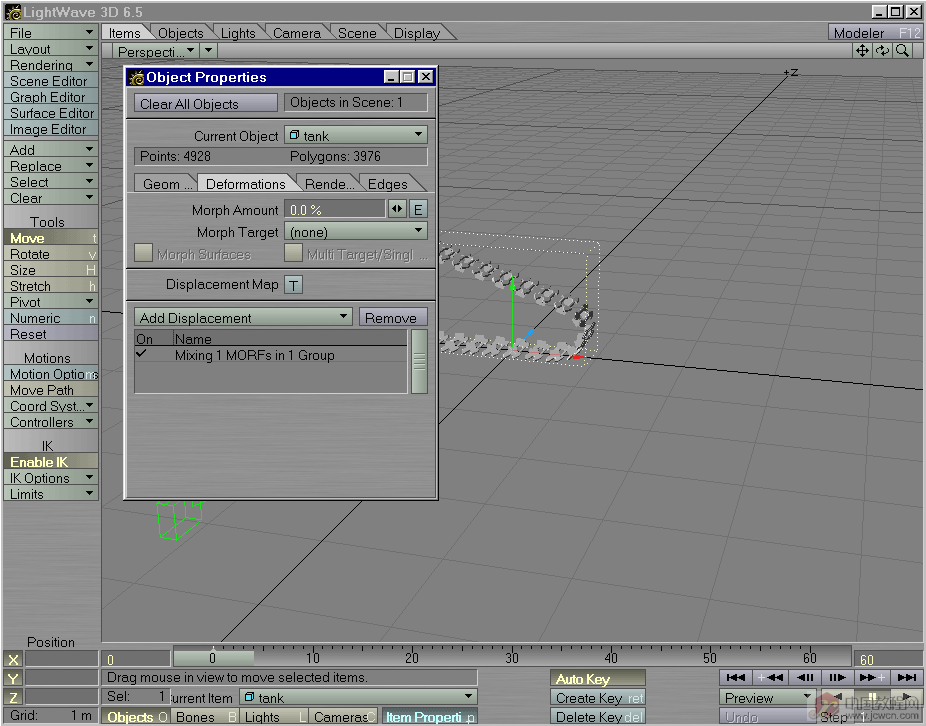Open the Replace dropdown menu
Screen dimensions: 926x726
coord(51,166)
